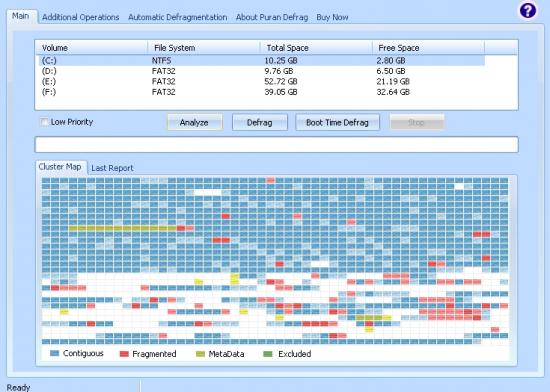Click the yellow-green MetaData legend swatch
The height and width of the screenshot is (392, 550).
200,354
